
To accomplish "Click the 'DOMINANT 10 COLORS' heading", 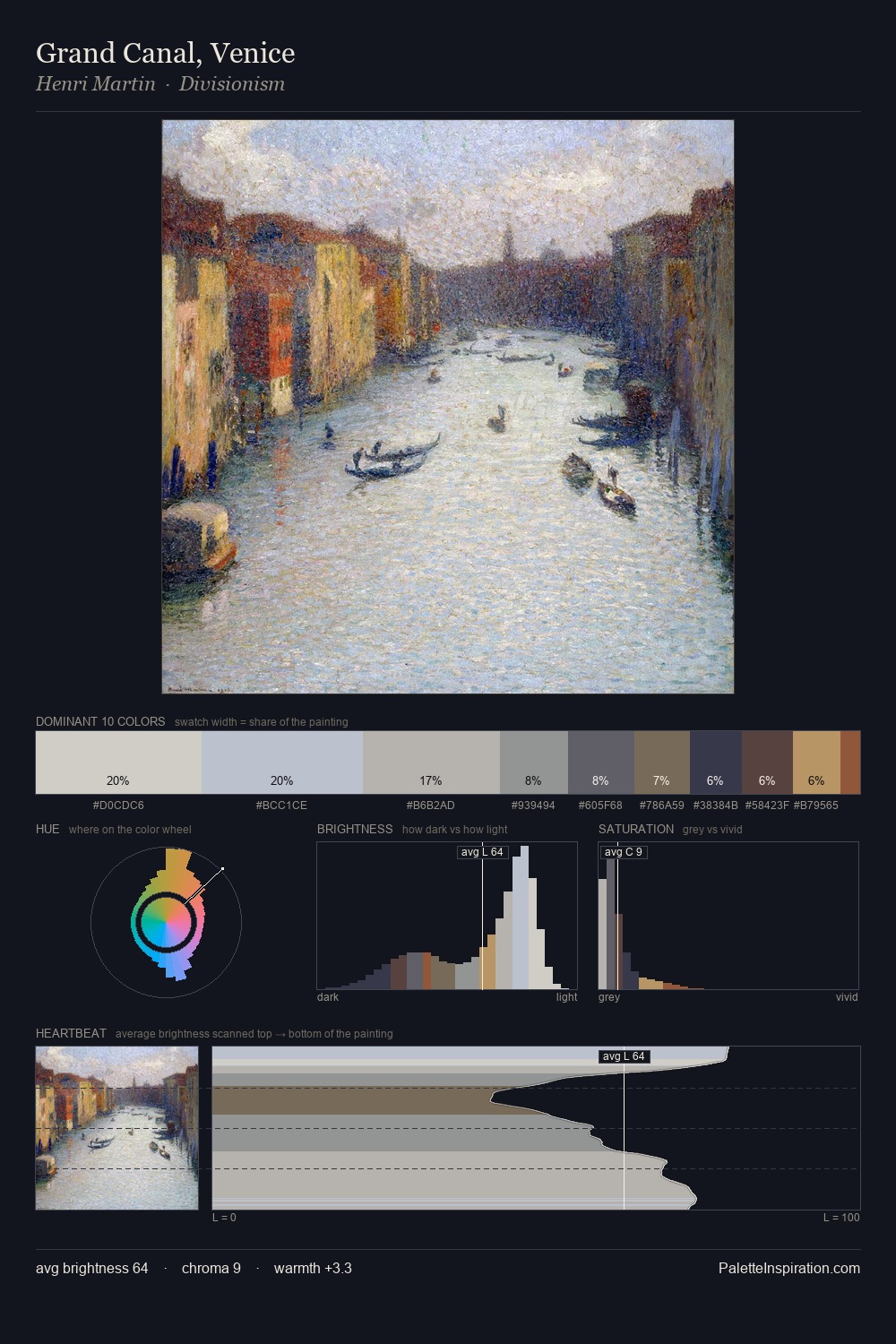I will 100,721.
